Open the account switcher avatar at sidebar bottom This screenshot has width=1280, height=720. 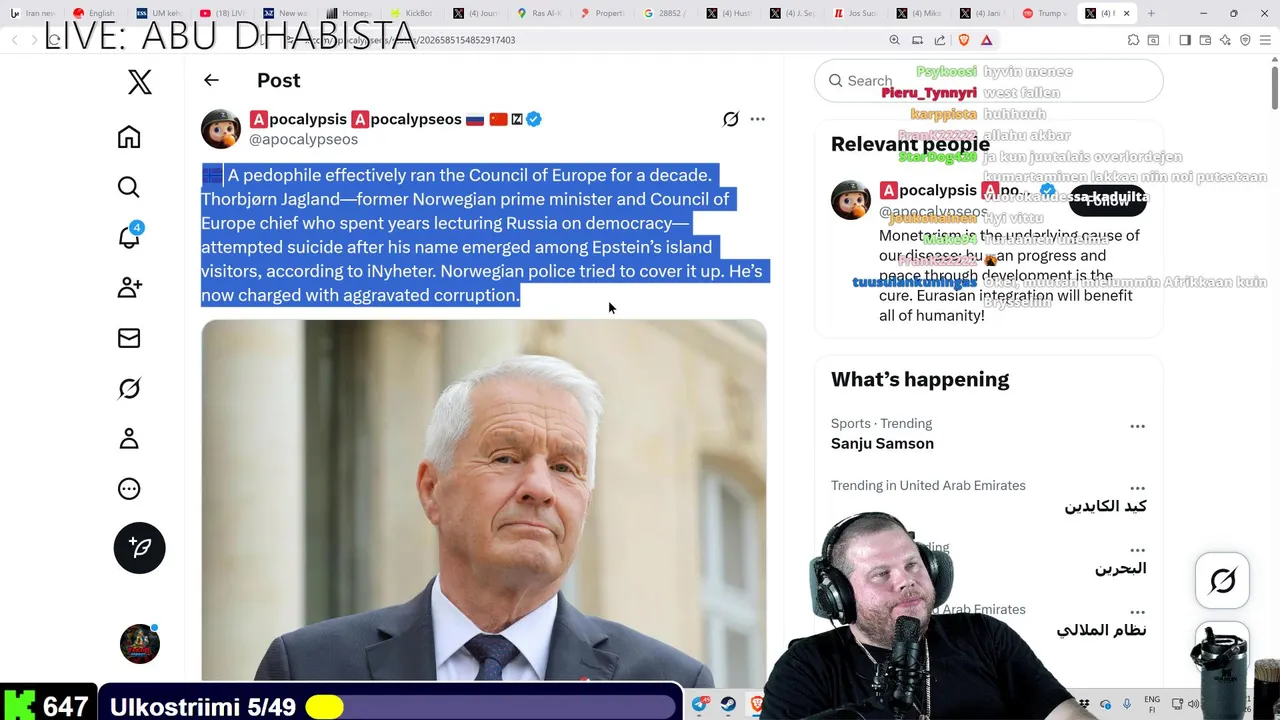coord(140,644)
